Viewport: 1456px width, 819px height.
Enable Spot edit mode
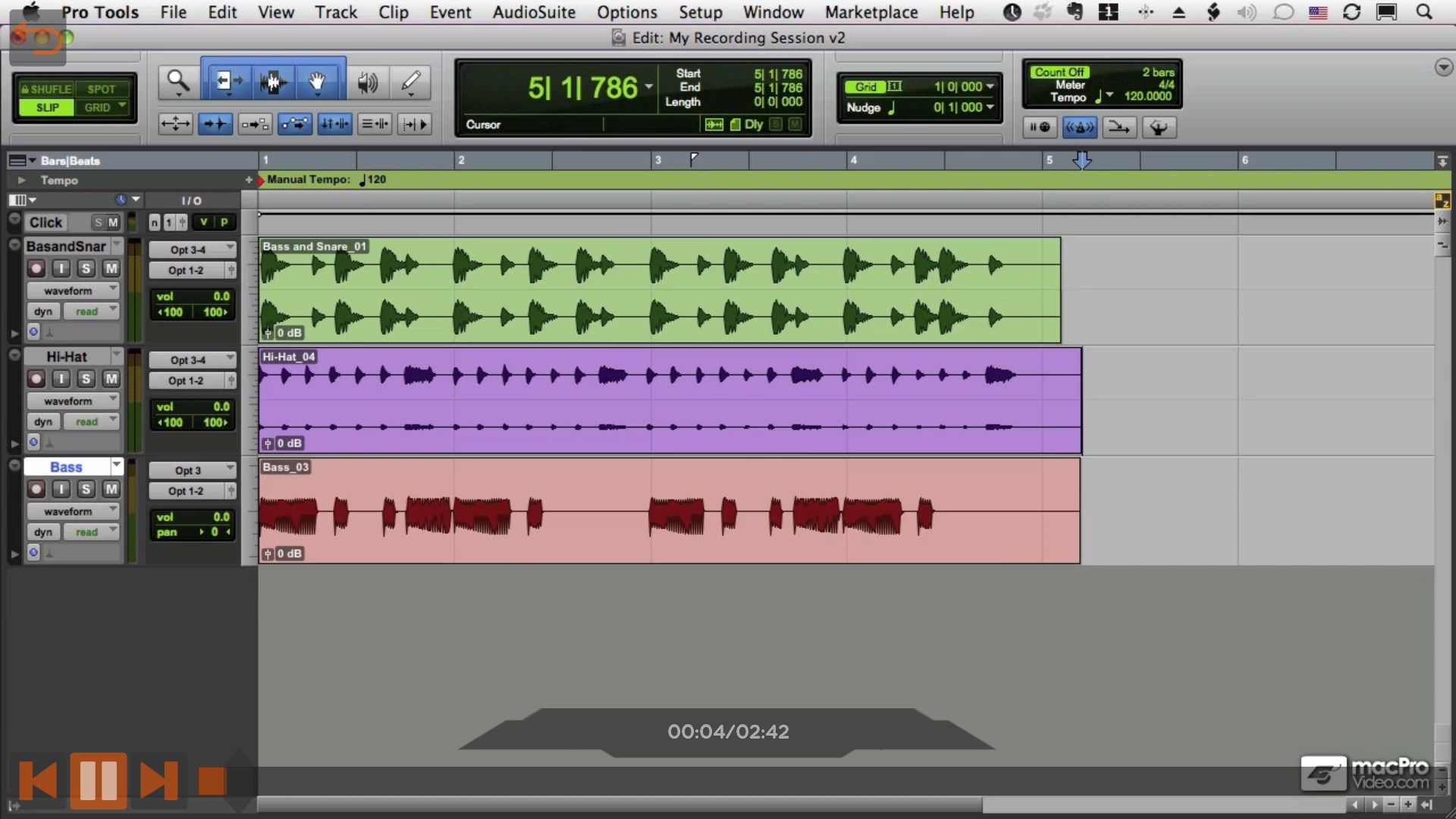pyautogui.click(x=102, y=89)
